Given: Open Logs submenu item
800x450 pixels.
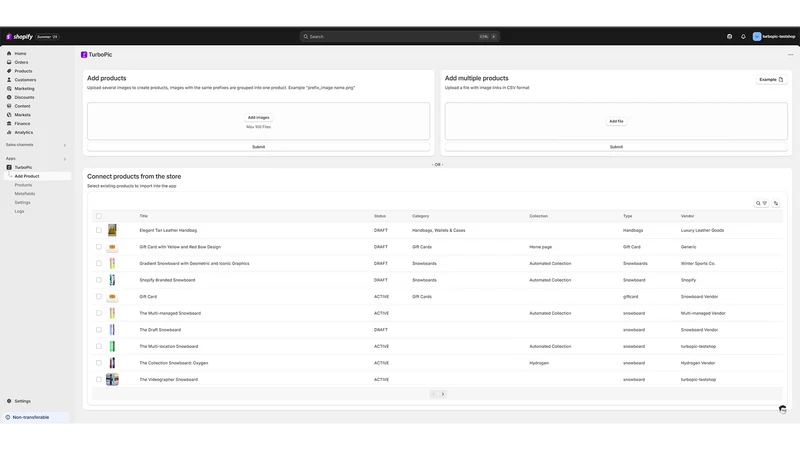Looking at the screenshot, I should [19, 211].
